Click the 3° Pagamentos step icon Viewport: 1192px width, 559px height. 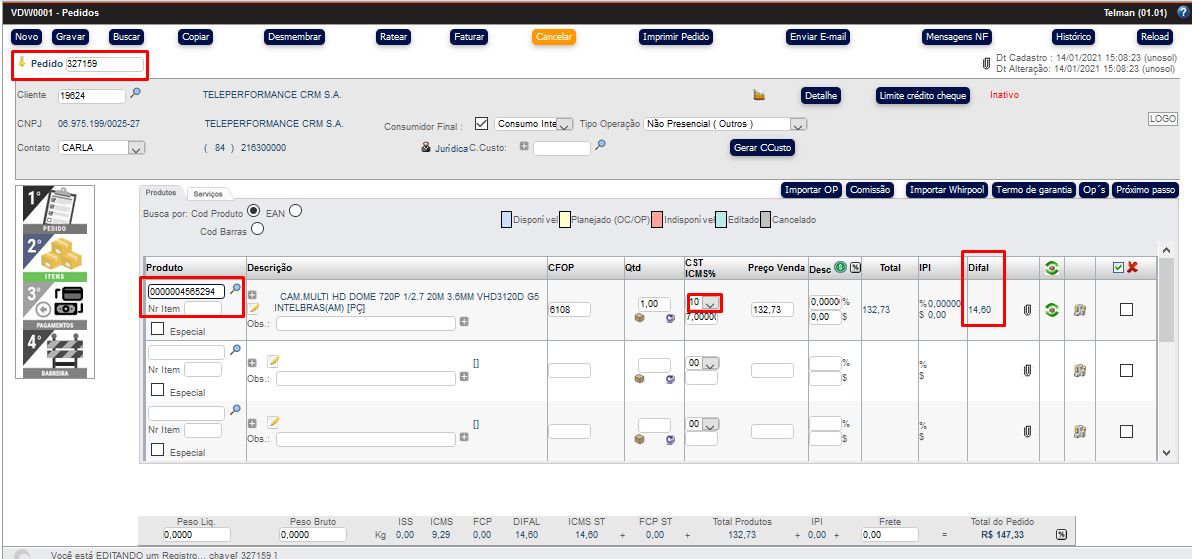coord(56,305)
